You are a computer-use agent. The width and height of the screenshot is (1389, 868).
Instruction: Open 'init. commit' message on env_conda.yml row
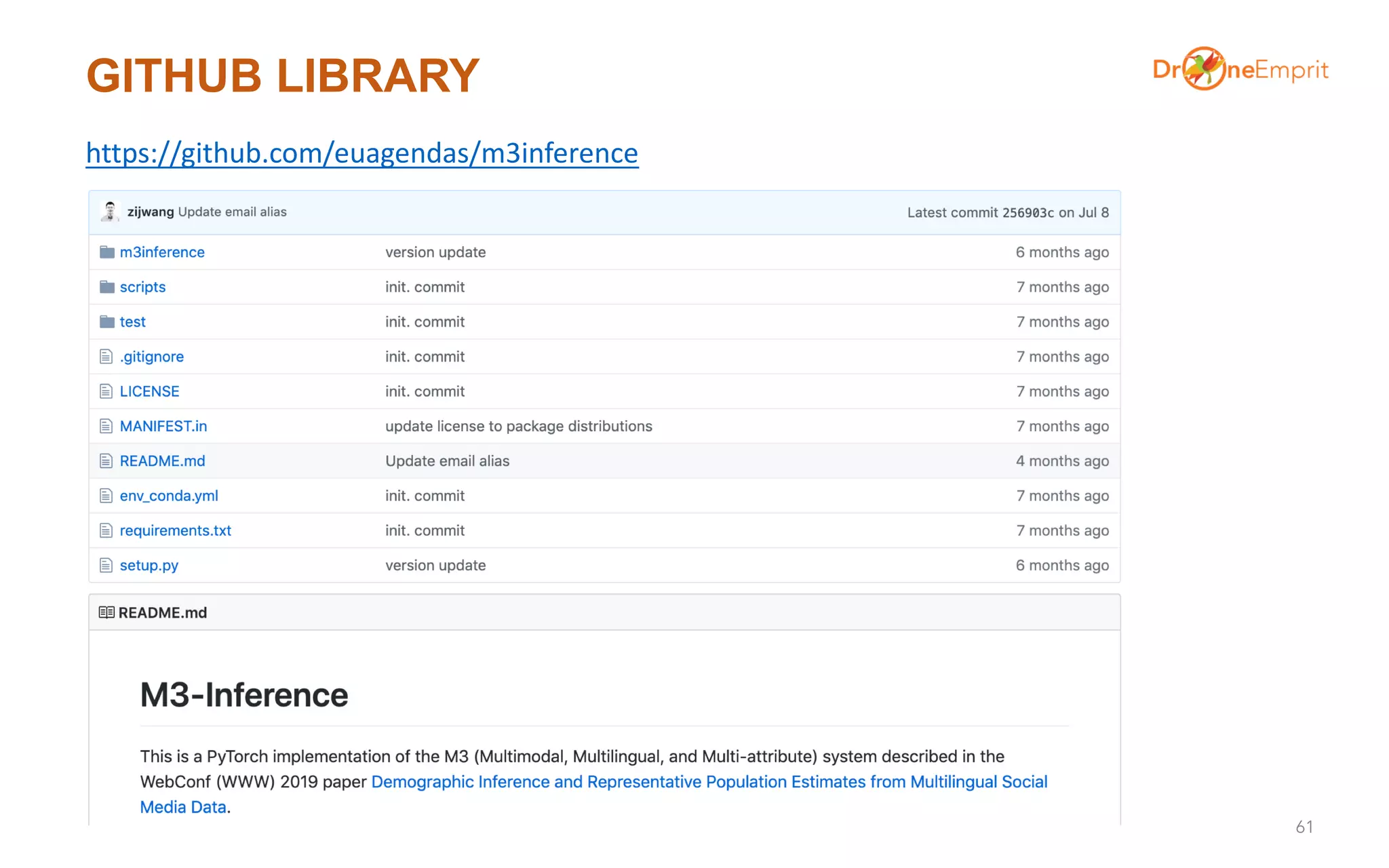tap(425, 496)
